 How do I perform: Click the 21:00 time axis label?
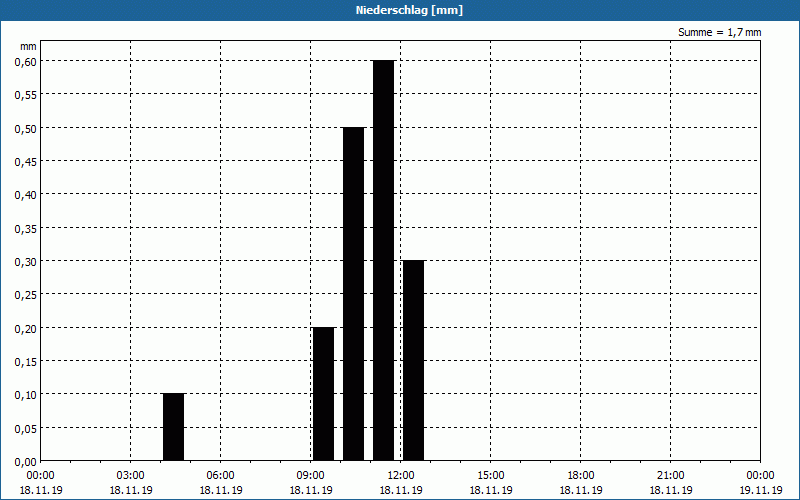670,476
